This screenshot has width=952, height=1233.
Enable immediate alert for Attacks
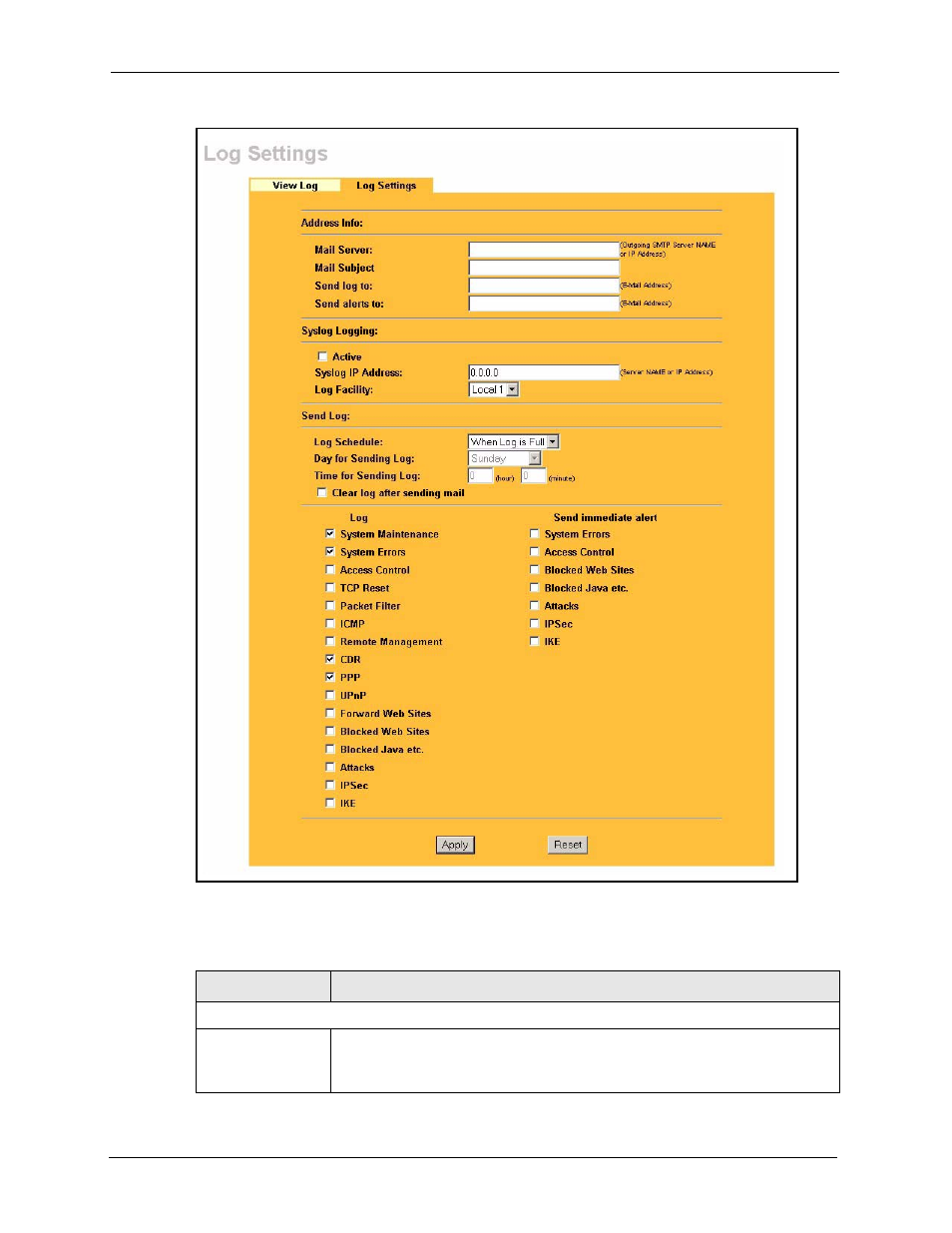535,606
